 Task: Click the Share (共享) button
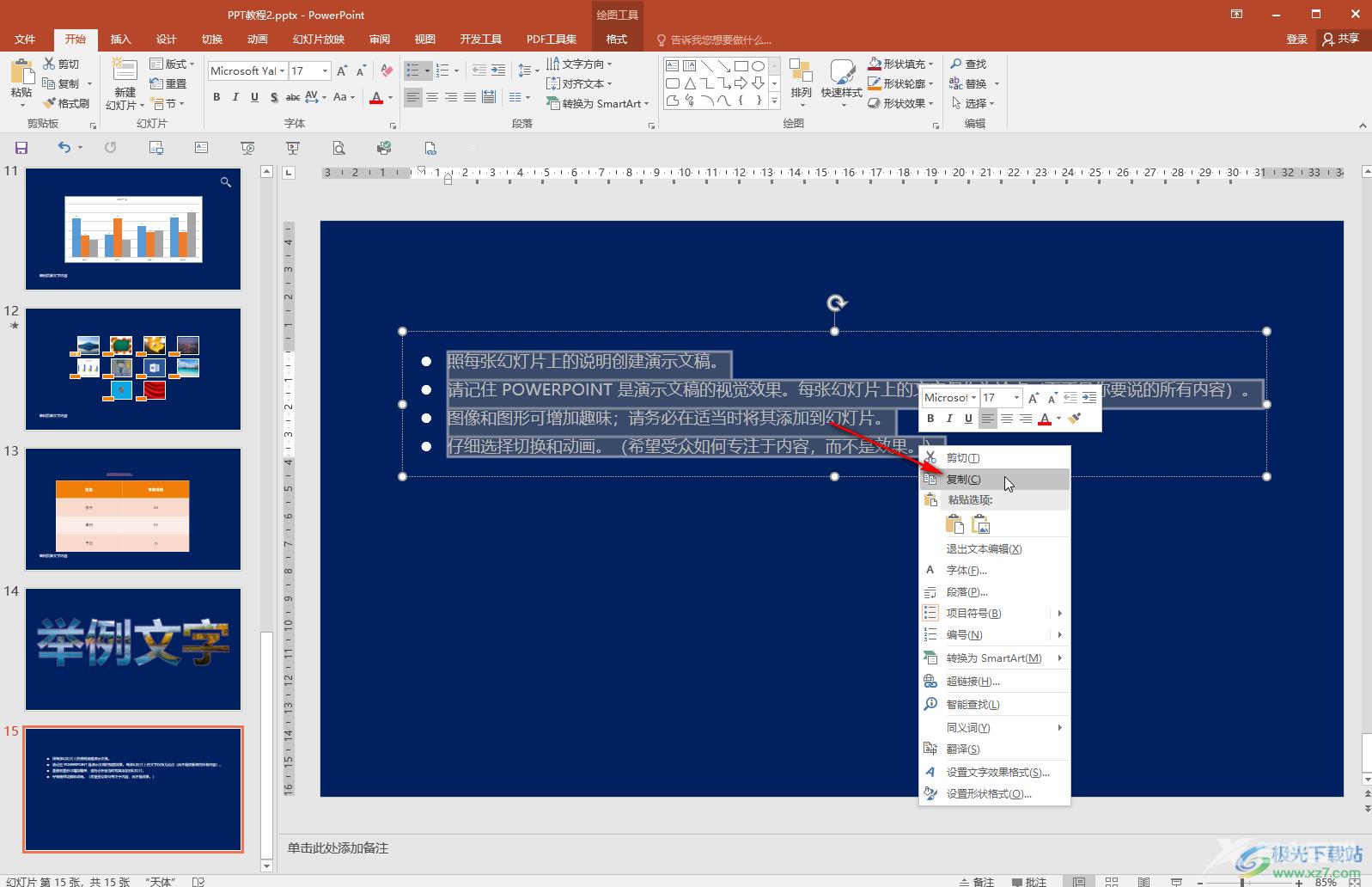pos(1340,39)
